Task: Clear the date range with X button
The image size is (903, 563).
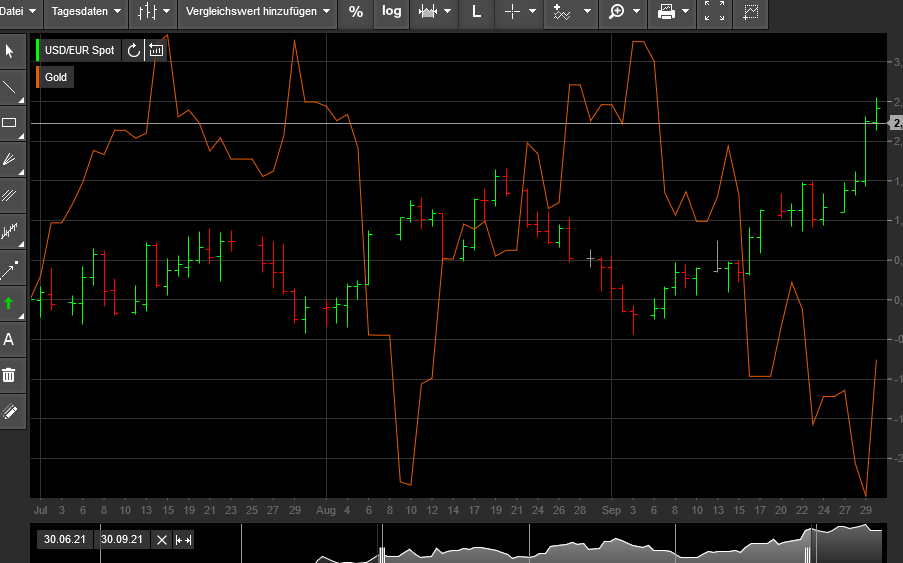Action: 162,540
